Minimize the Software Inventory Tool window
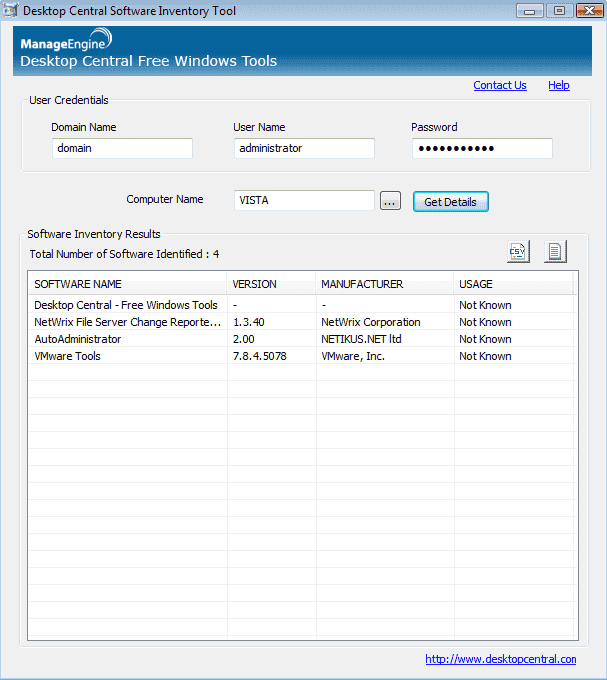This screenshot has width=607, height=680. 529,10
